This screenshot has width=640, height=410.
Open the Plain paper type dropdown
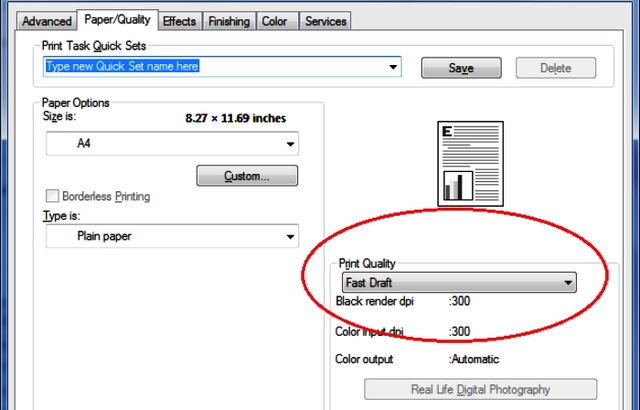(x=172, y=236)
